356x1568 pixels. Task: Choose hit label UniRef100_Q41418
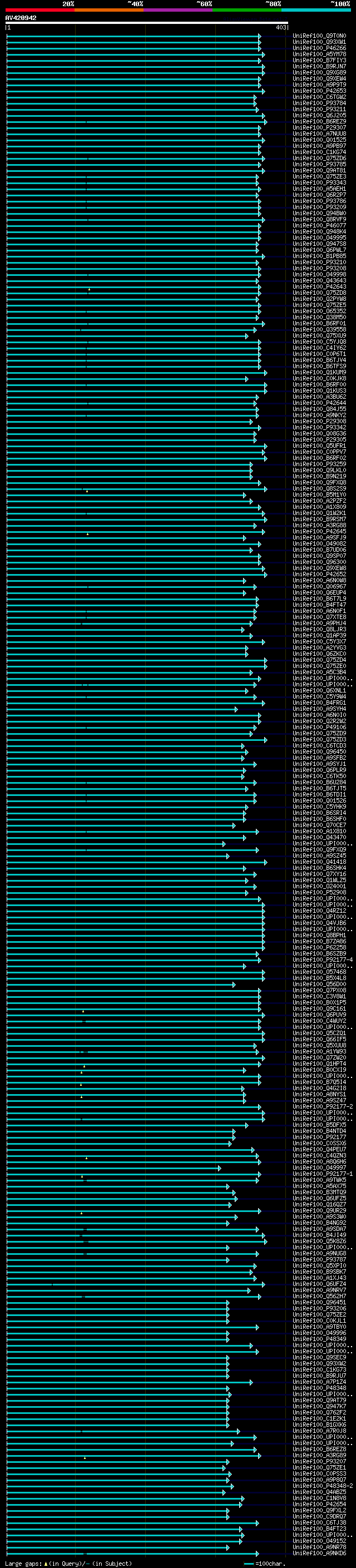[319, 862]
